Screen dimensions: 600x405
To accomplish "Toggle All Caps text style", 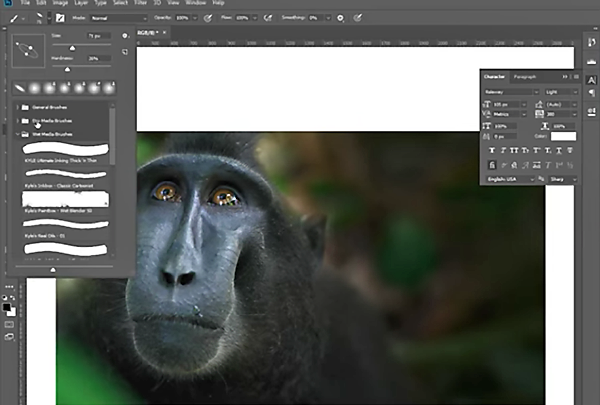I will (514, 150).
